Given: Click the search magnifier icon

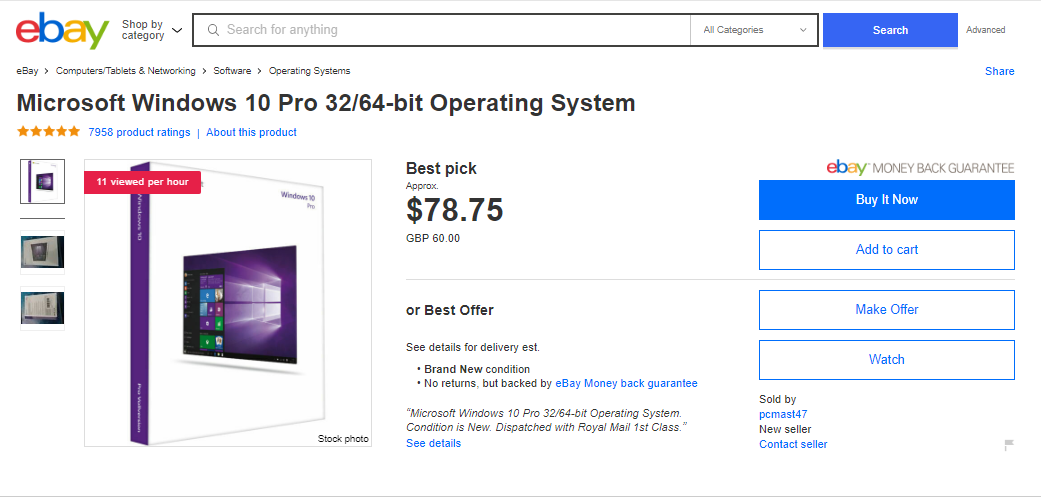Looking at the screenshot, I should click(x=213, y=30).
